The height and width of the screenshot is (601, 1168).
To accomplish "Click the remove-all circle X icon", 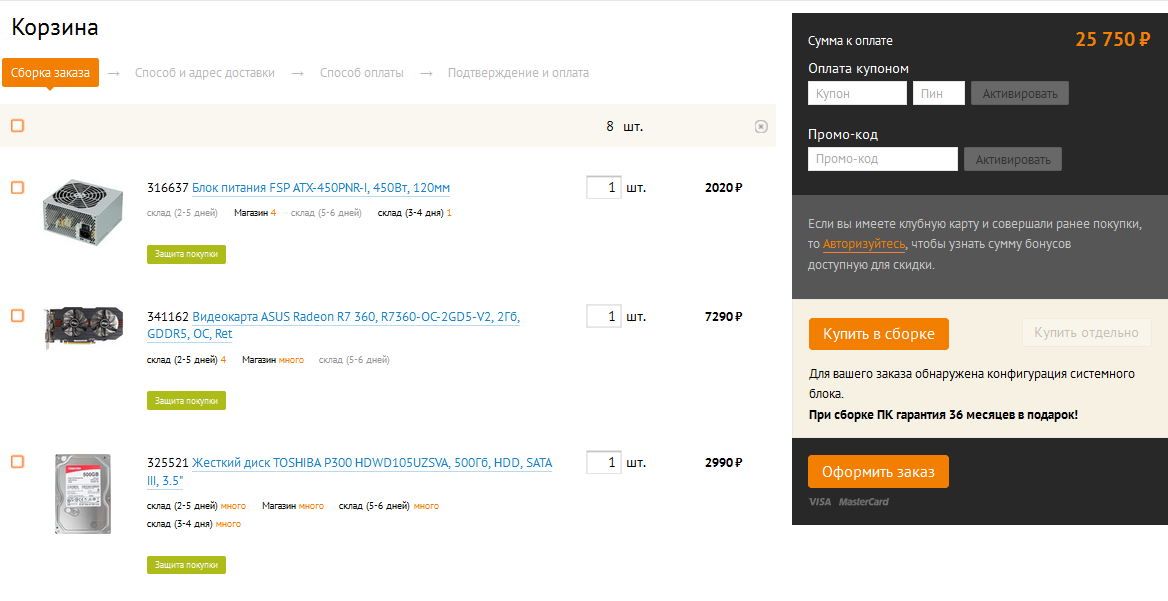I will click(x=761, y=127).
